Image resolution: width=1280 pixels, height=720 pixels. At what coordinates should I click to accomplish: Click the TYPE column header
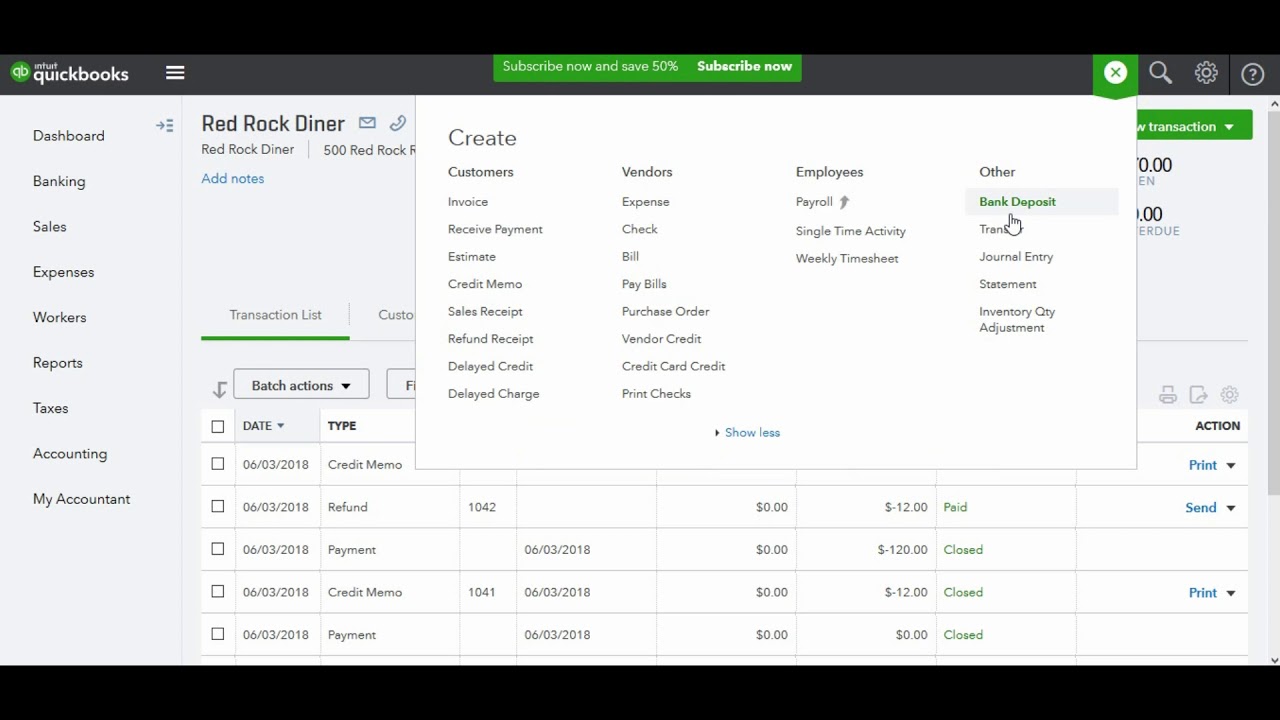pyautogui.click(x=341, y=426)
